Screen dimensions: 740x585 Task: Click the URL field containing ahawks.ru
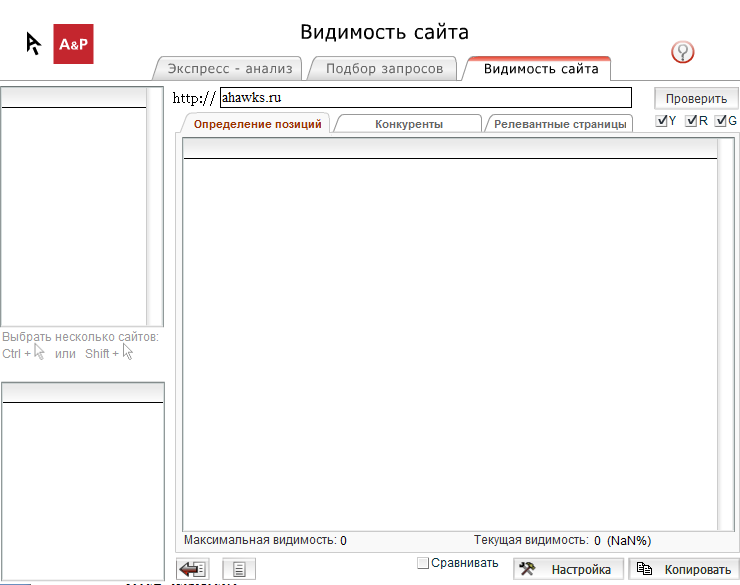point(425,97)
